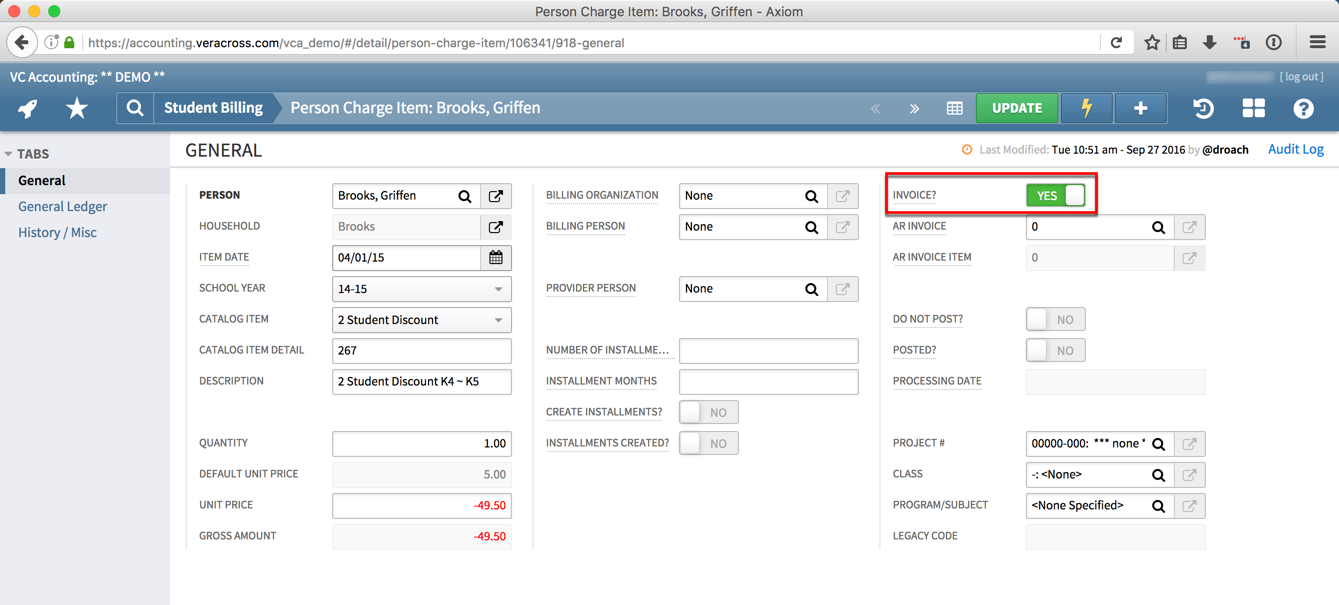Click the grid apps icon near the help icon
The width and height of the screenshot is (1339, 605).
point(1253,108)
